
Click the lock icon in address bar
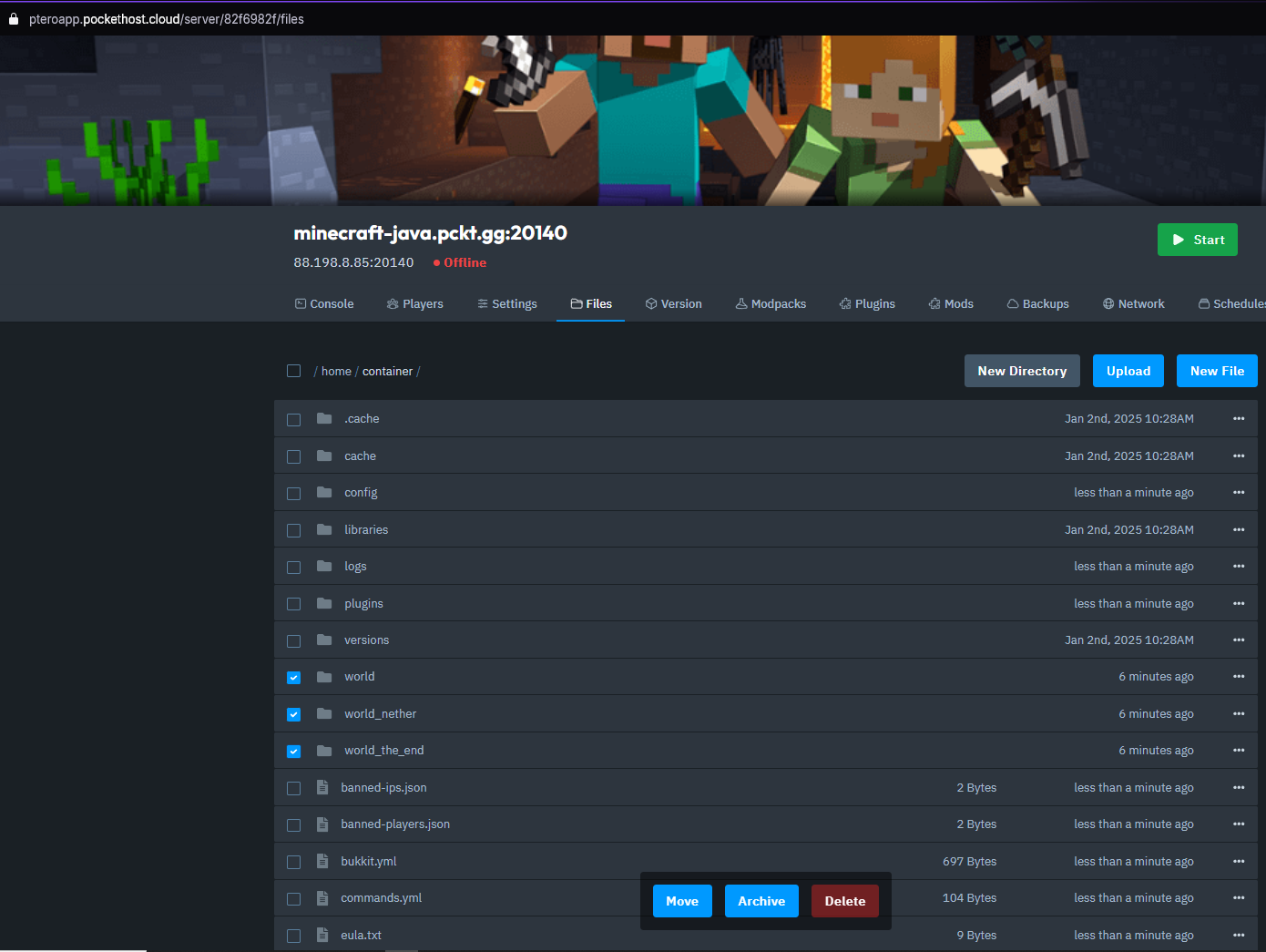pyautogui.click(x=14, y=18)
